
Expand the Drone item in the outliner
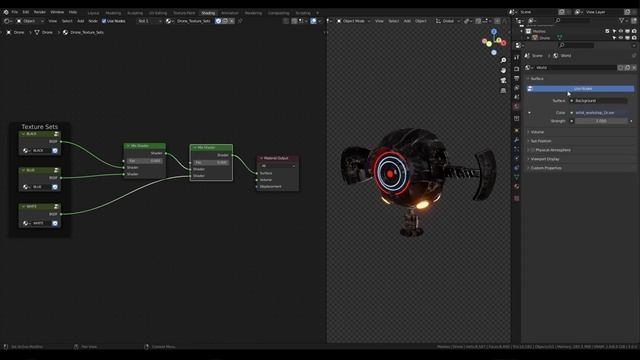528,38
